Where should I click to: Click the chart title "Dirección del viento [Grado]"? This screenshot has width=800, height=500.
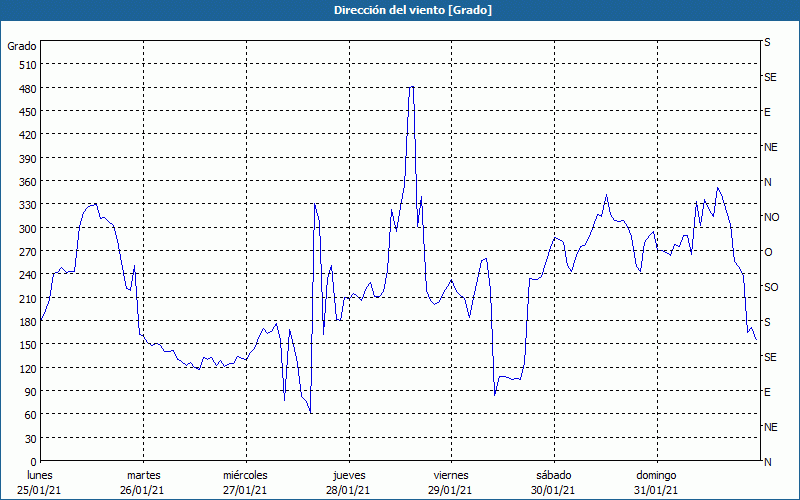(x=413, y=10)
